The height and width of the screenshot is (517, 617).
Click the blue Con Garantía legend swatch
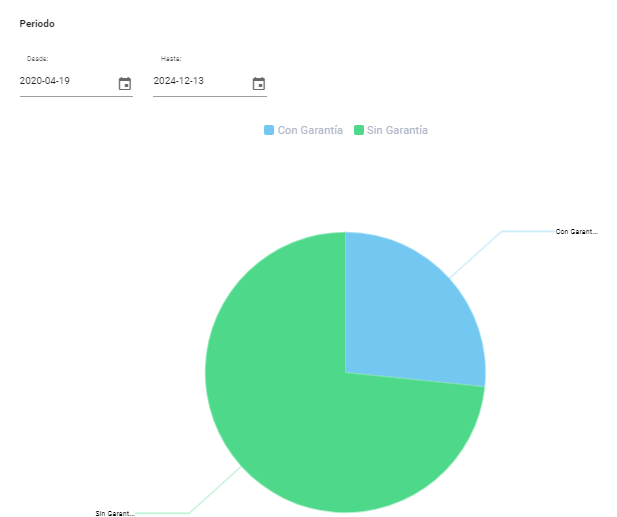(x=269, y=130)
